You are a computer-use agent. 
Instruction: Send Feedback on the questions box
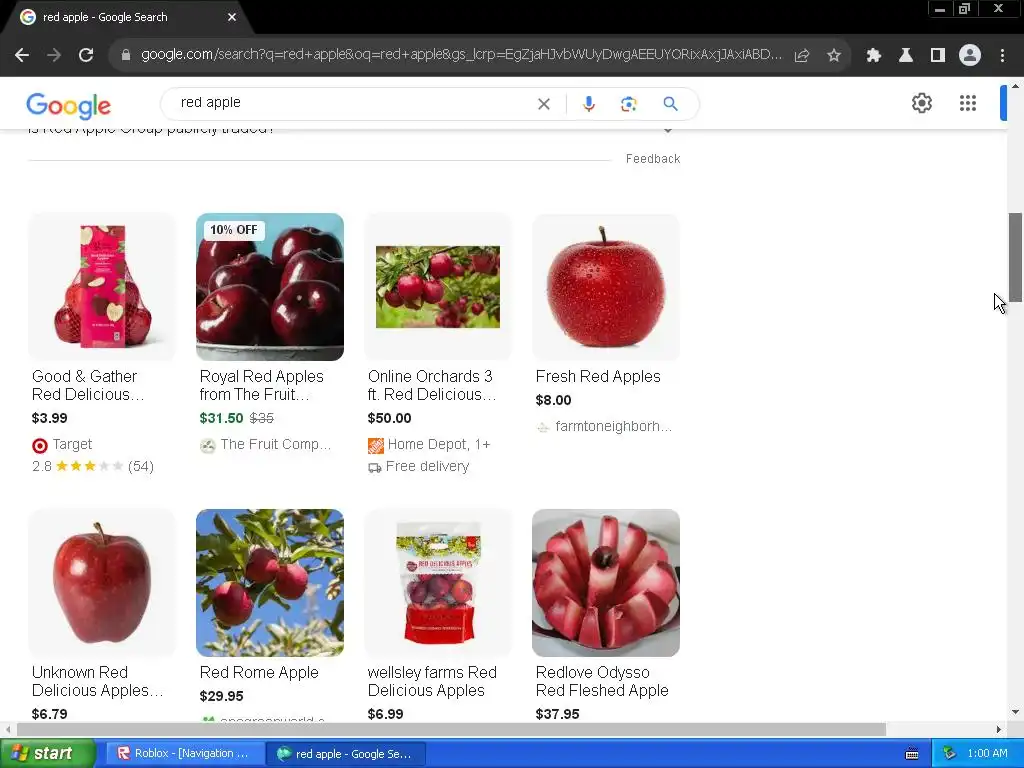652,159
